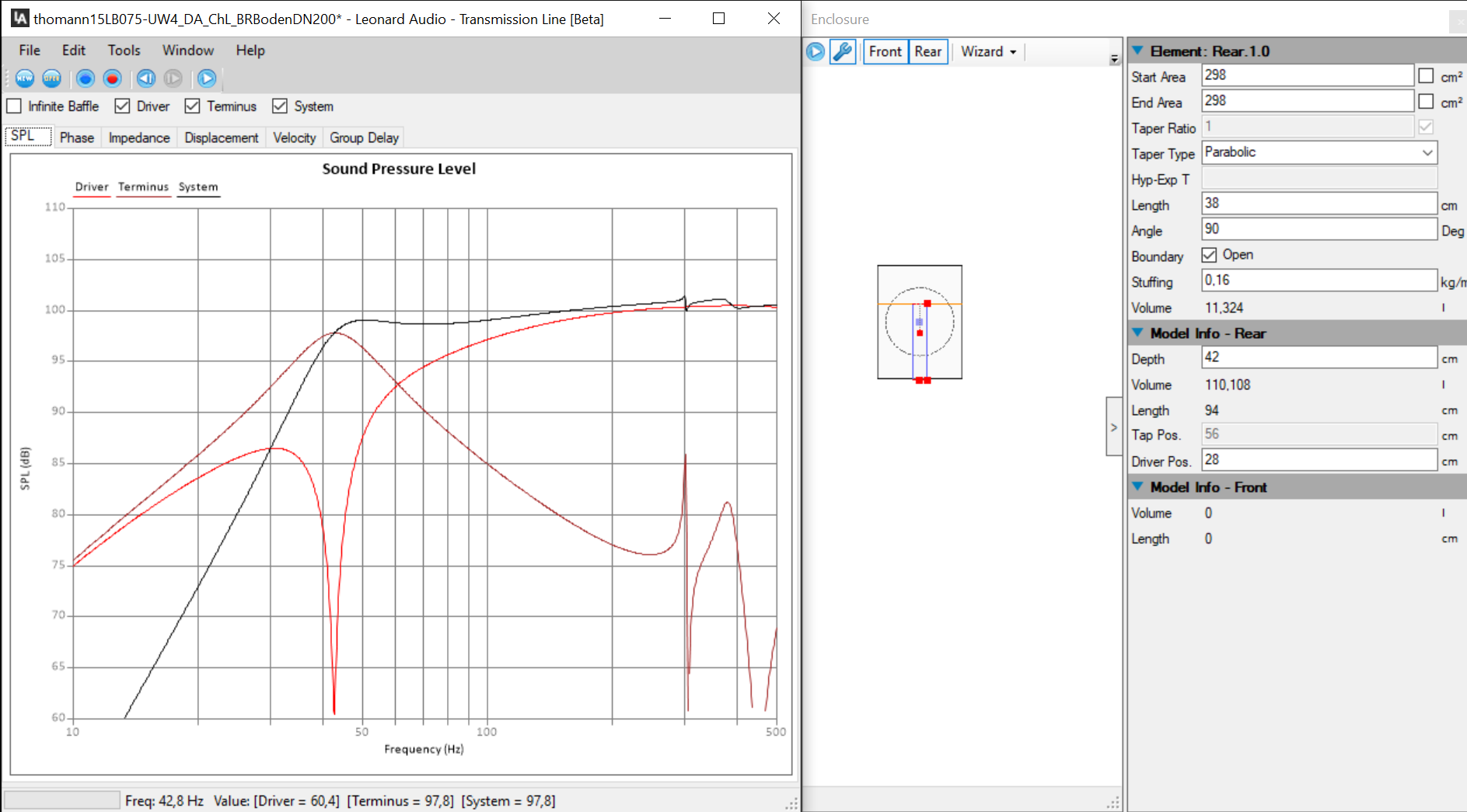Open the Taper Type dropdown
1467x812 pixels.
(x=1427, y=153)
